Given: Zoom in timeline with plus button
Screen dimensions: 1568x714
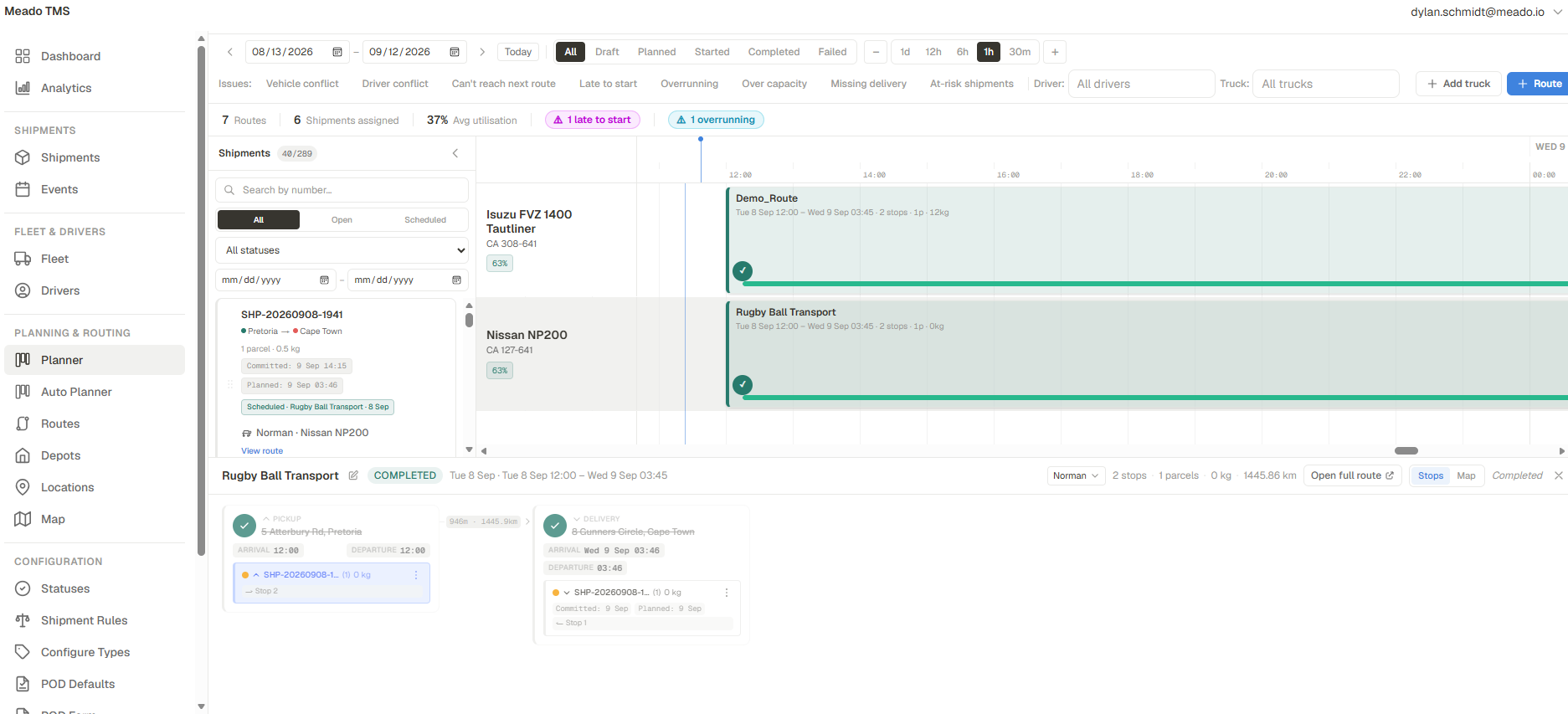Looking at the screenshot, I should tap(1055, 52).
